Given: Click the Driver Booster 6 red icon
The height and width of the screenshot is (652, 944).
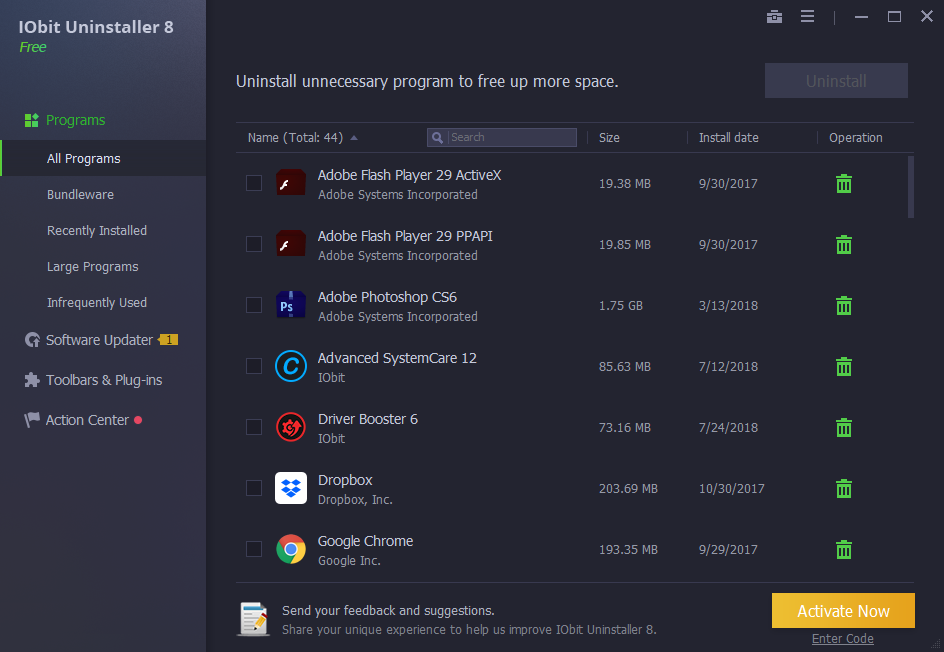Looking at the screenshot, I should coord(291,427).
